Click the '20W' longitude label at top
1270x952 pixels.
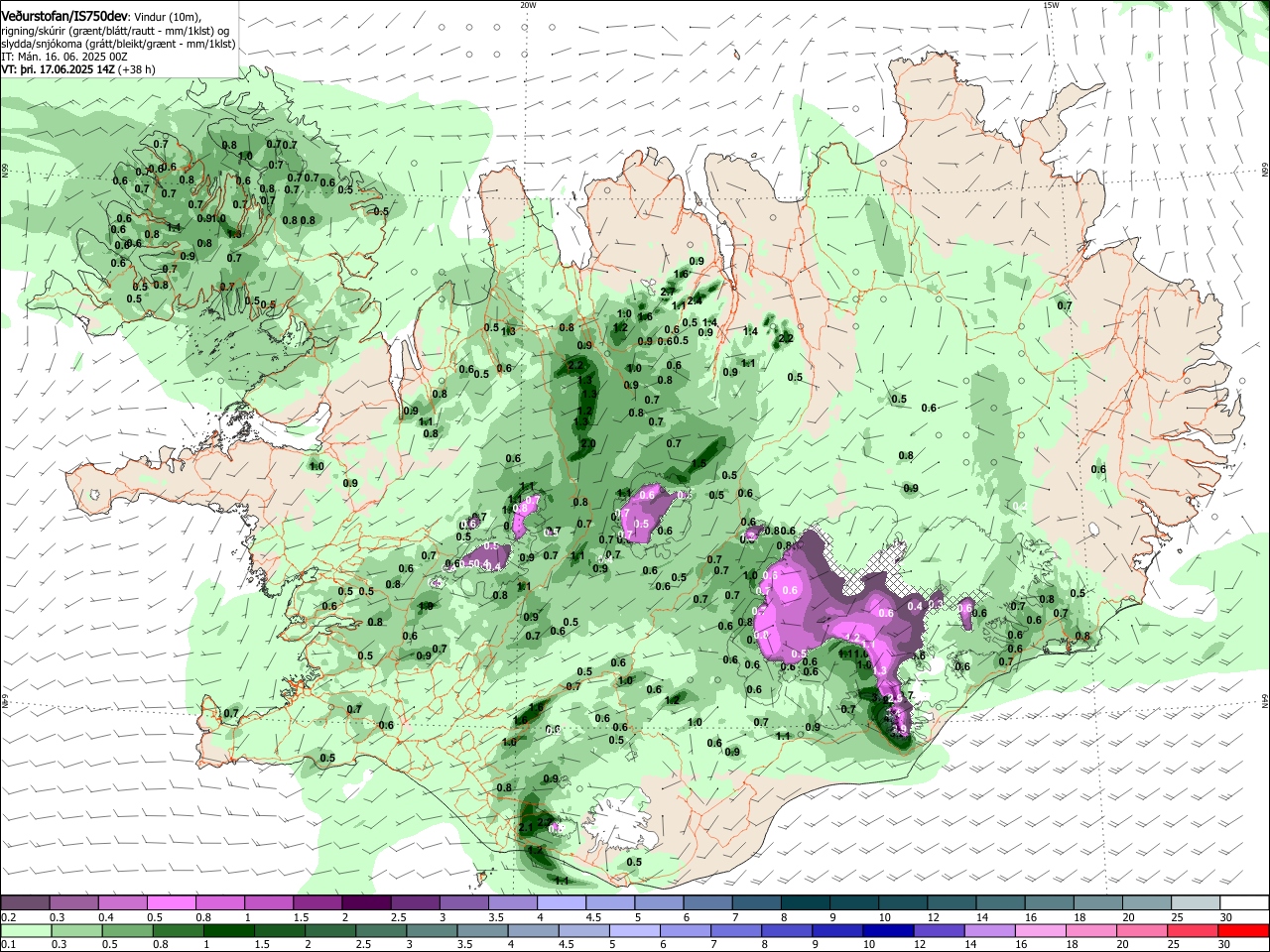pos(528,4)
